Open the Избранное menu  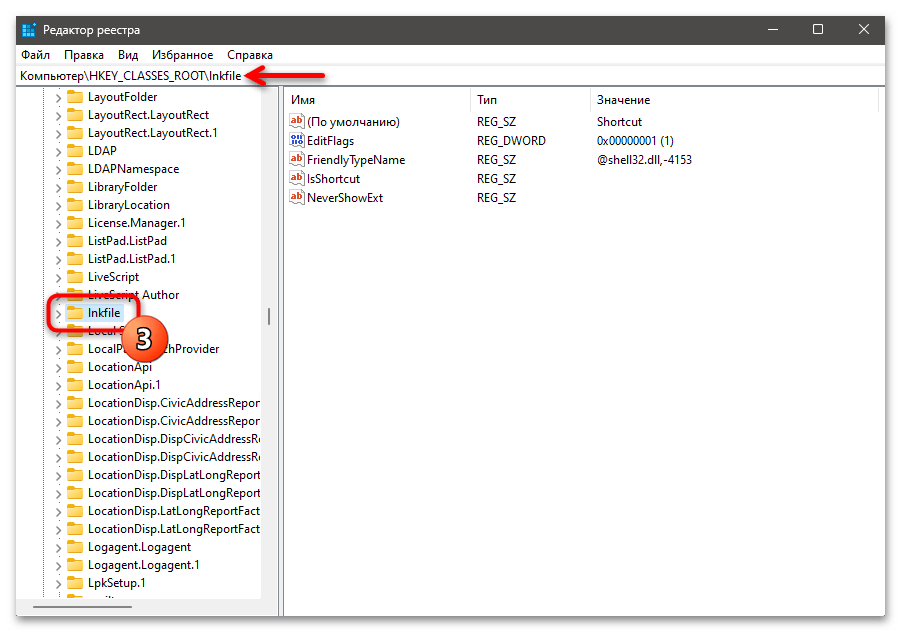coord(182,55)
